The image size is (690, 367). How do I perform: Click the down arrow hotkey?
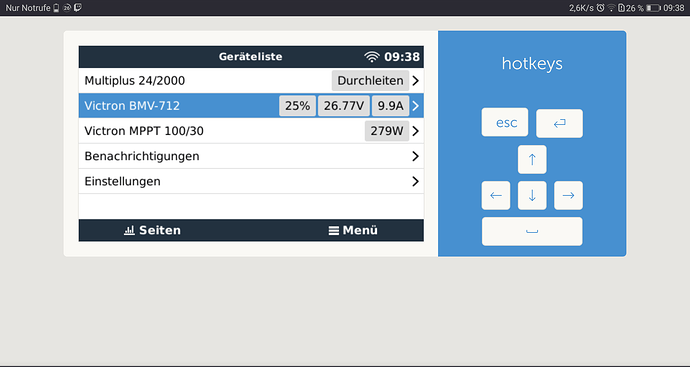pyautogui.click(x=532, y=195)
